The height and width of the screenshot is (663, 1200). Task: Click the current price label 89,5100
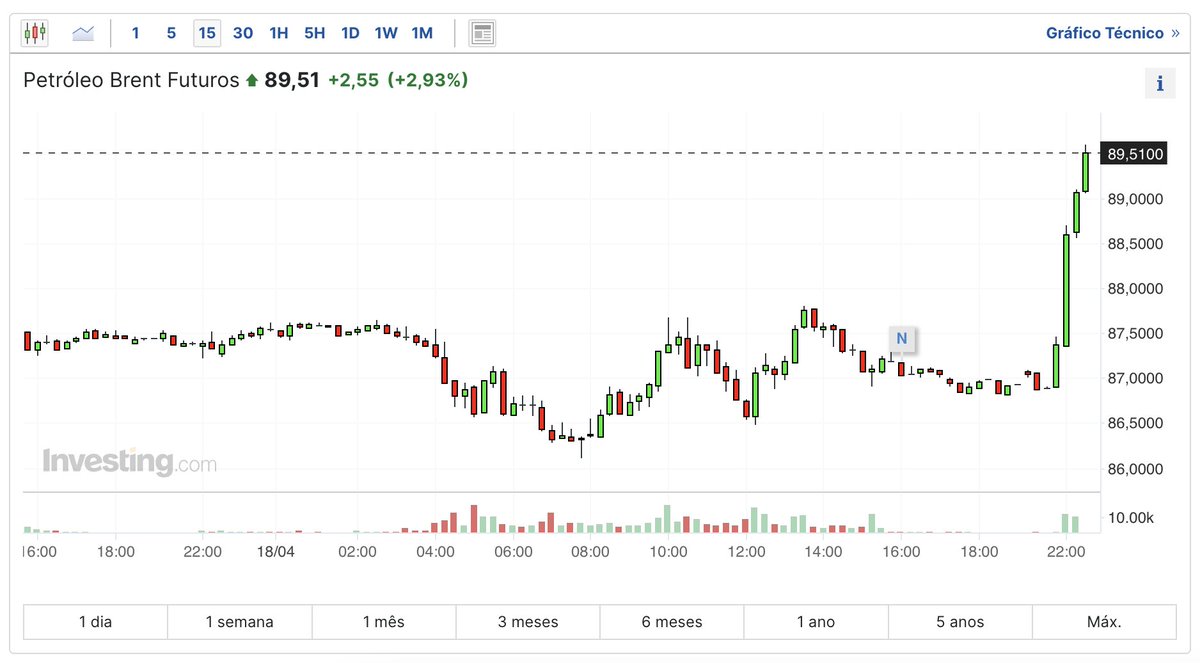pos(1135,154)
